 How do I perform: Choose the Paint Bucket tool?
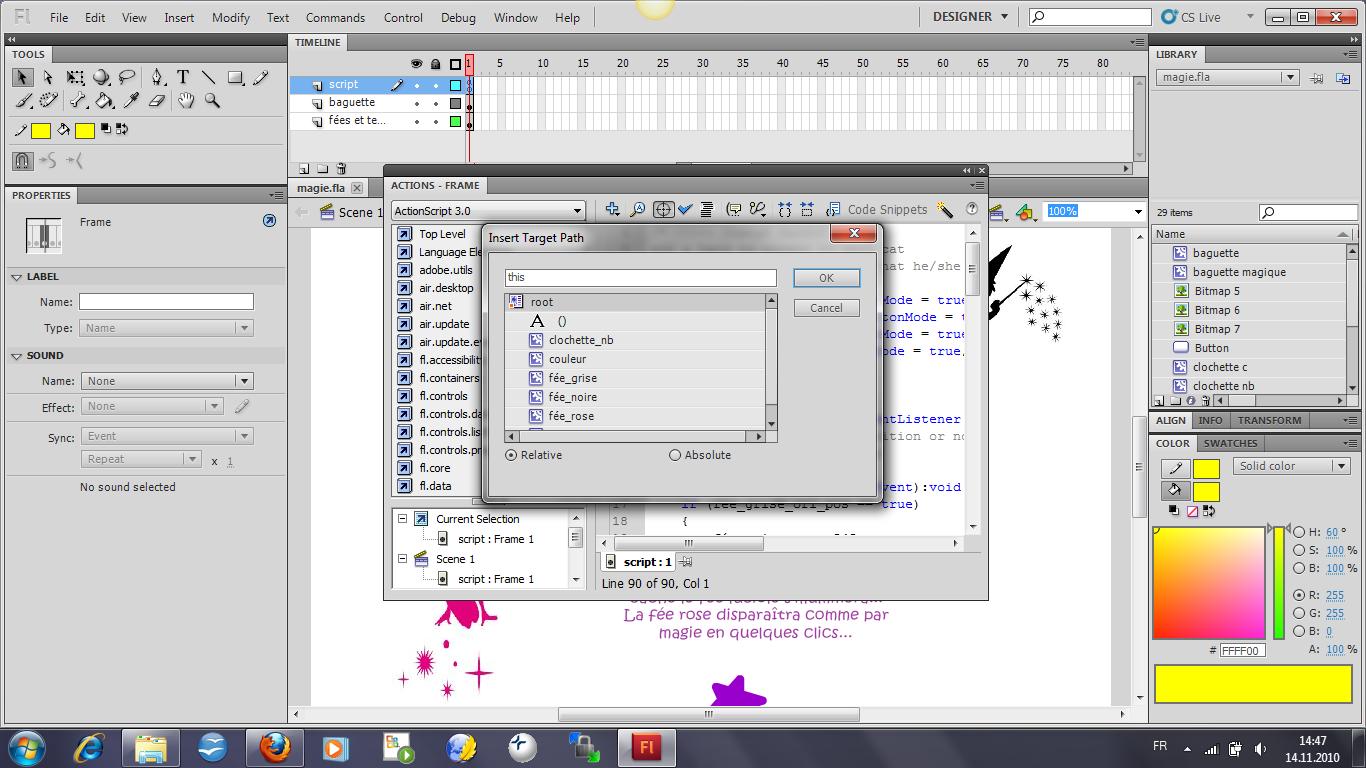coord(104,101)
